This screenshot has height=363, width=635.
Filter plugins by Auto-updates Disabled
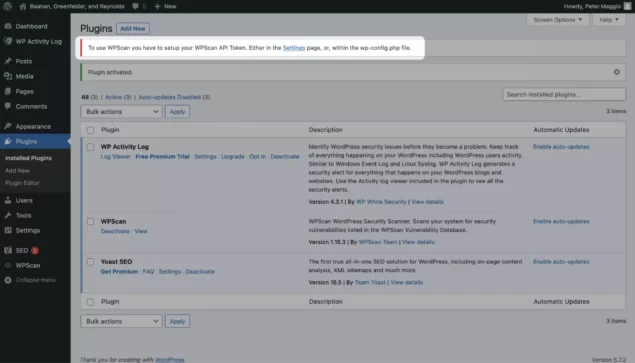[169, 97]
